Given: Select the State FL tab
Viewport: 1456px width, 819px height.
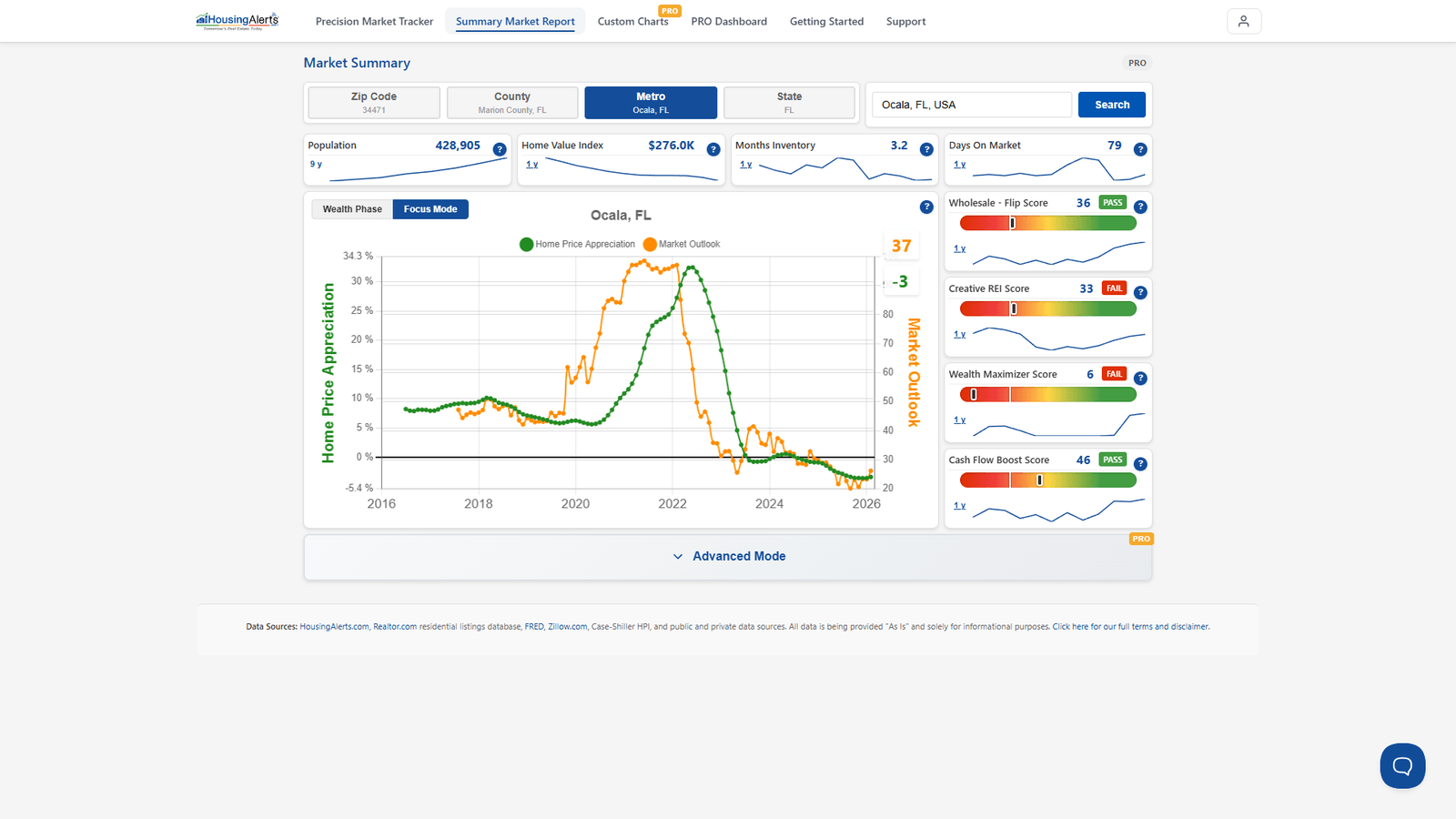Looking at the screenshot, I should click(789, 103).
